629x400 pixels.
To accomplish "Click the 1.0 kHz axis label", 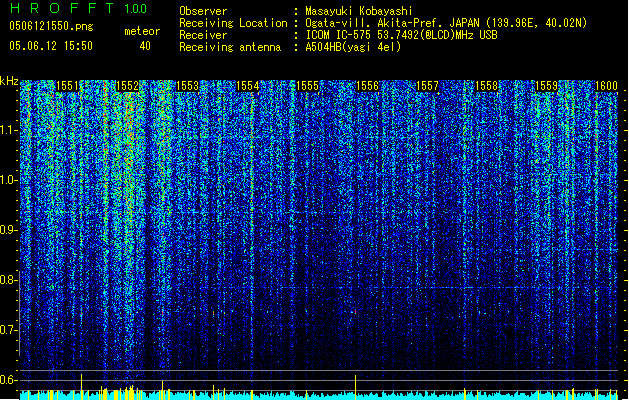I will pyautogui.click(x=9, y=180).
